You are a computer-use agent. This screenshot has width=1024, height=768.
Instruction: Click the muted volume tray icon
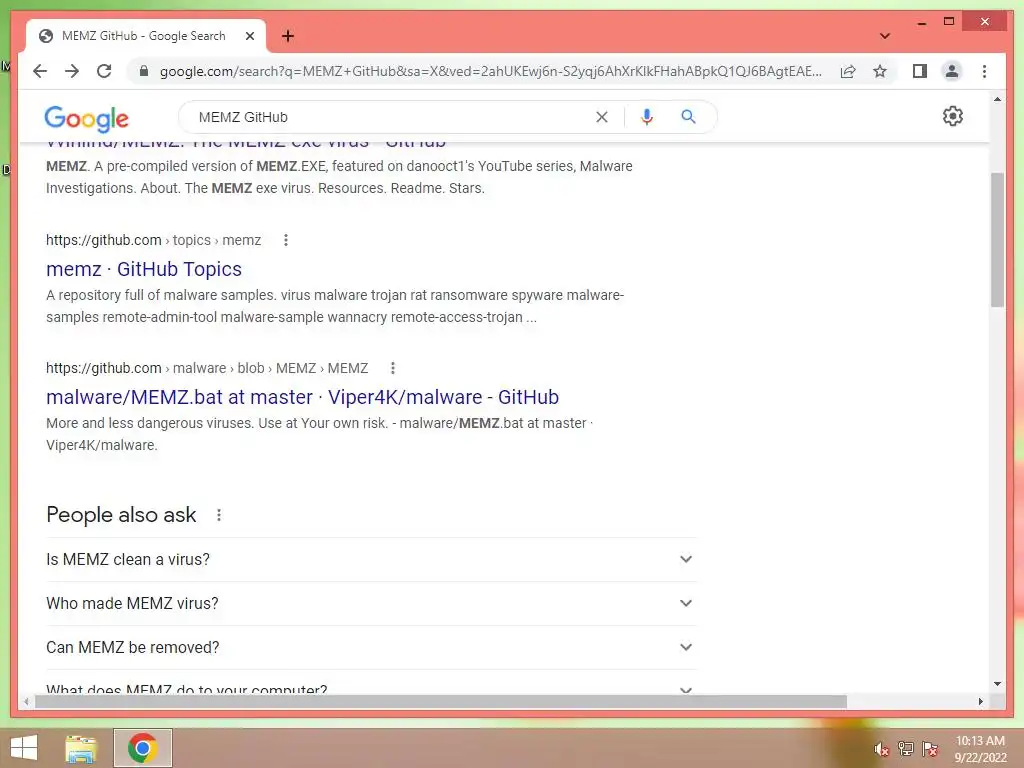882,749
